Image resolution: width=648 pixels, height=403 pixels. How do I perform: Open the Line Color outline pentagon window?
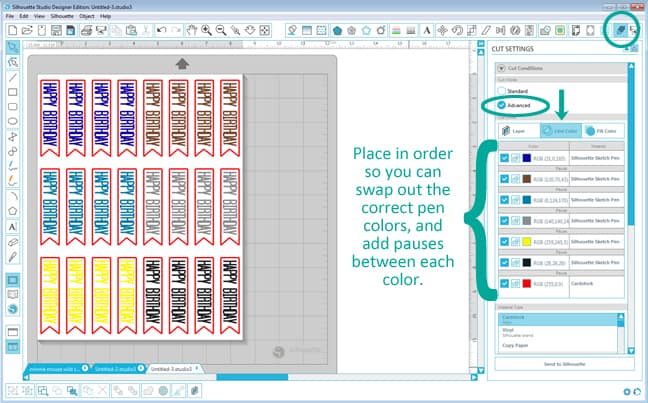[366, 30]
